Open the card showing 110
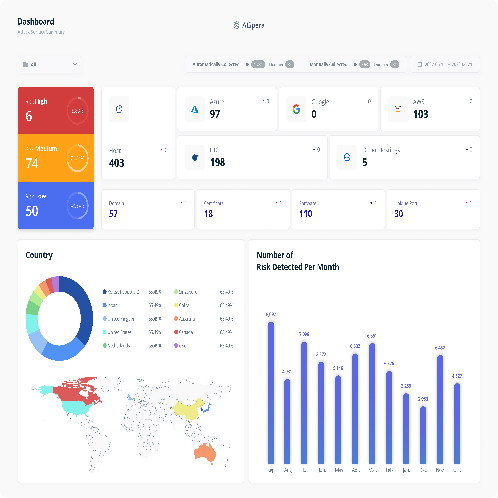This screenshot has width=498, height=498. click(338, 209)
